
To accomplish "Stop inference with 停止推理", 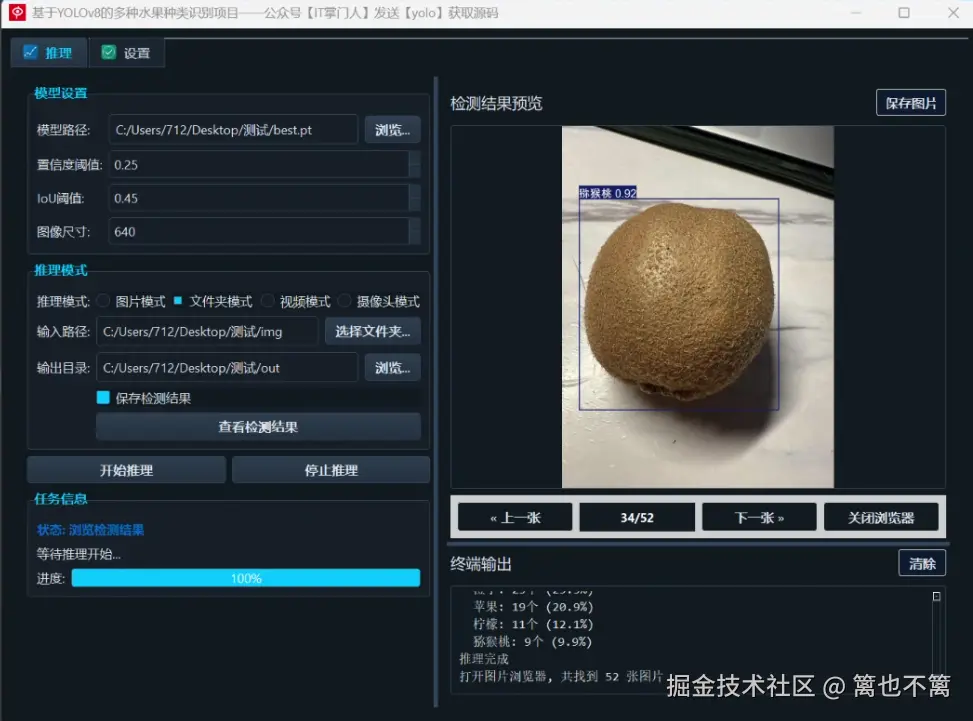I will tap(331, 469).
